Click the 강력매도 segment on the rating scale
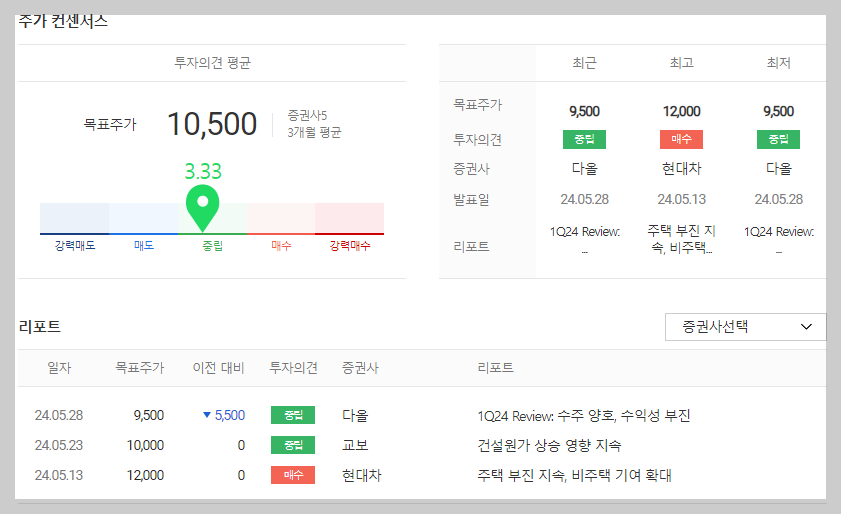 pos(75,218)
